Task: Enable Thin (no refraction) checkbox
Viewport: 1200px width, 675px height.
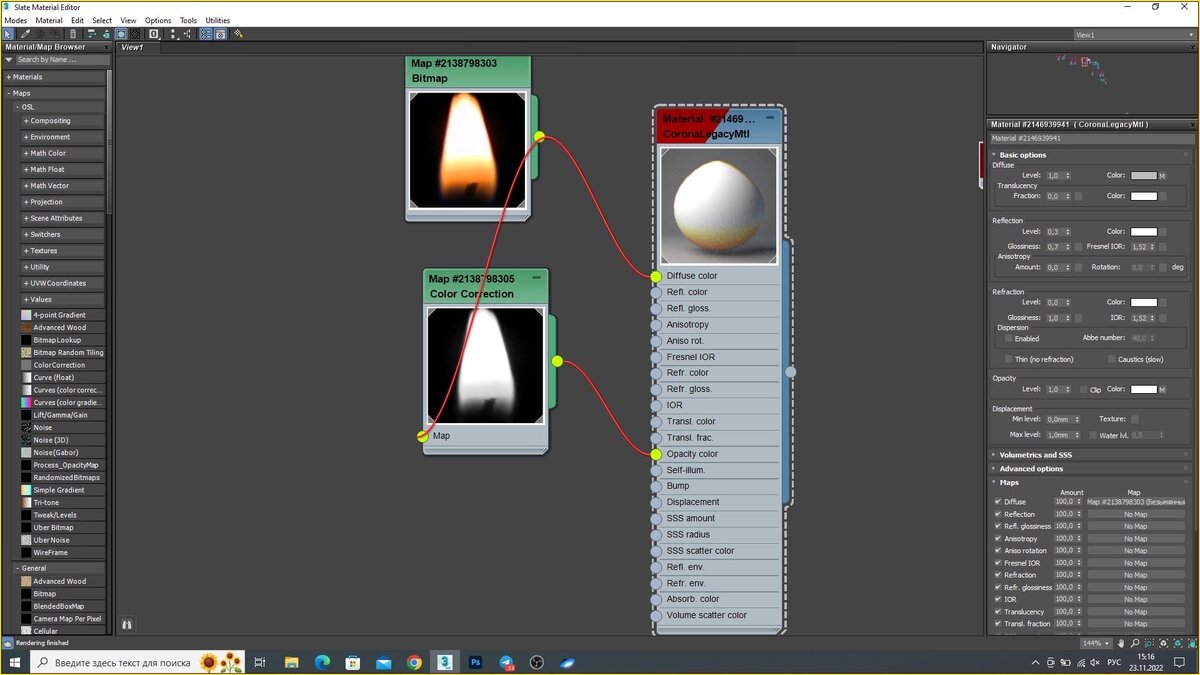Action: 1009,359
